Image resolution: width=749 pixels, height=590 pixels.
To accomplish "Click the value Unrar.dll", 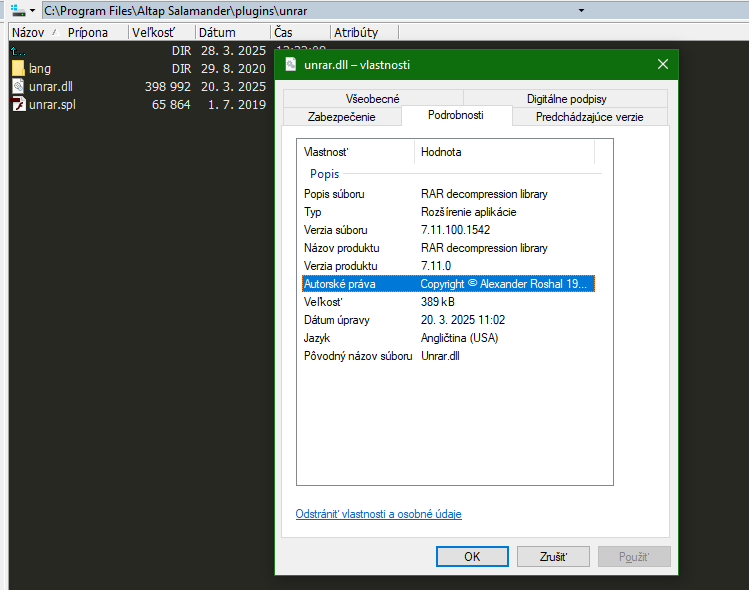I will [440, 356].
